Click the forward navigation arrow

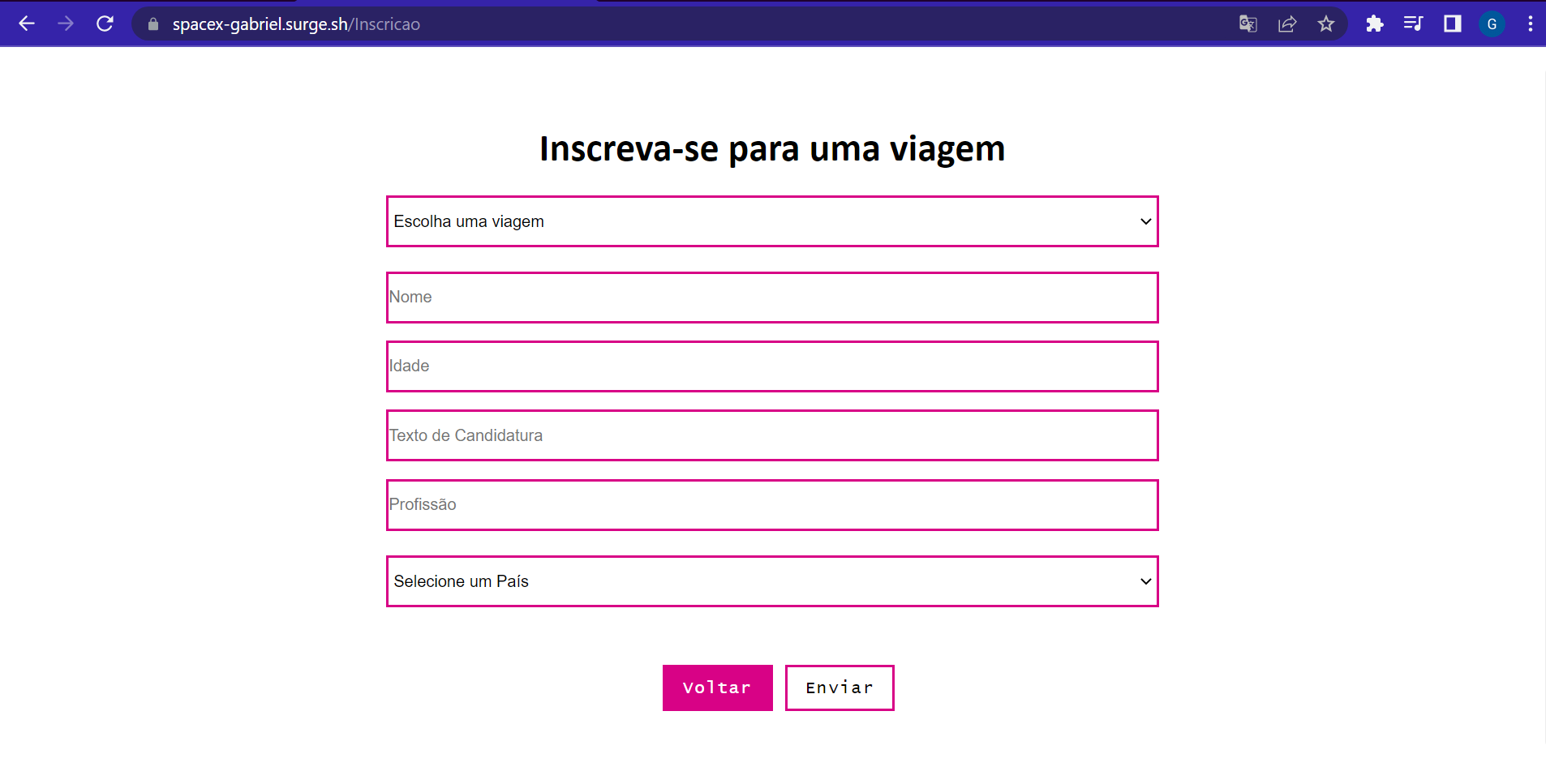point(67,24)
